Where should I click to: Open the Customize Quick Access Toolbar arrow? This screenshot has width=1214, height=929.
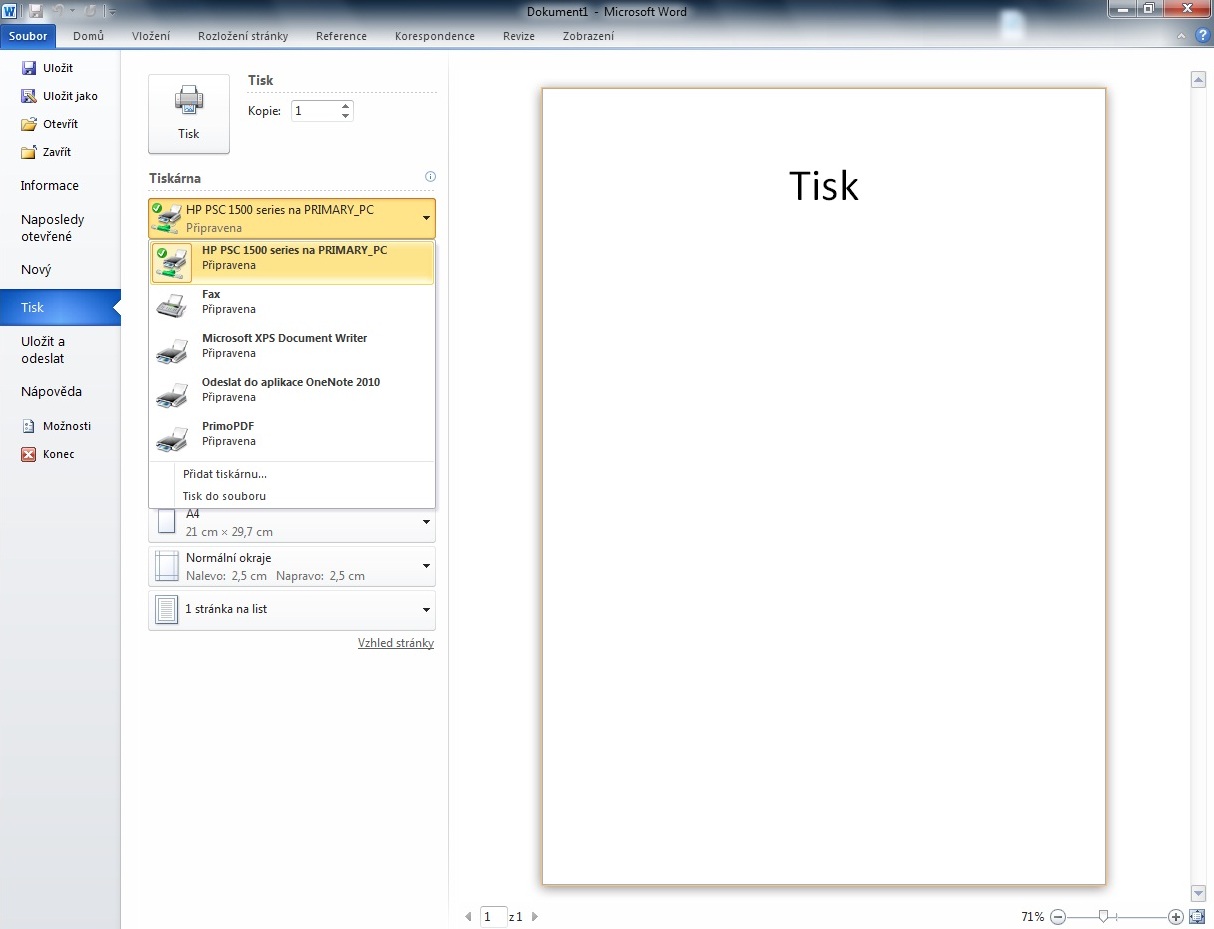click(111, 11)
